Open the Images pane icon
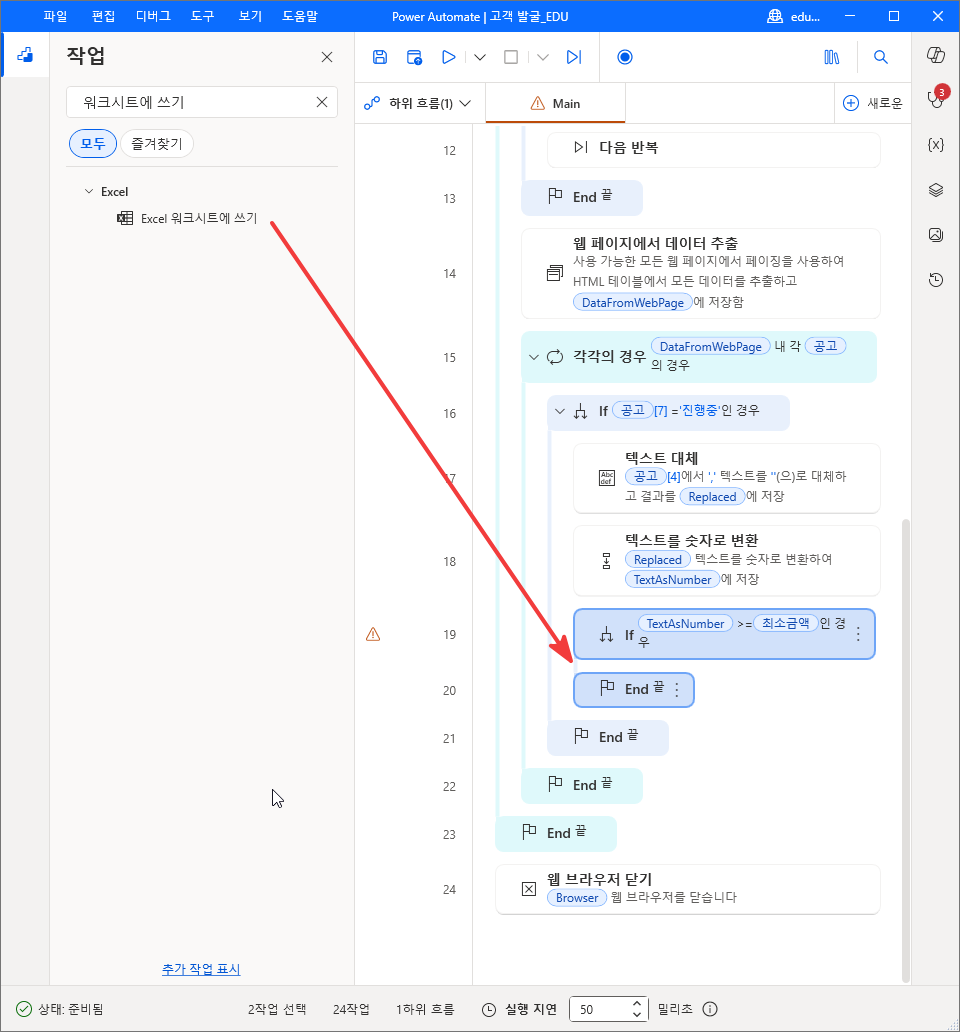The image size is (960, 1032). tap(936, 235)
